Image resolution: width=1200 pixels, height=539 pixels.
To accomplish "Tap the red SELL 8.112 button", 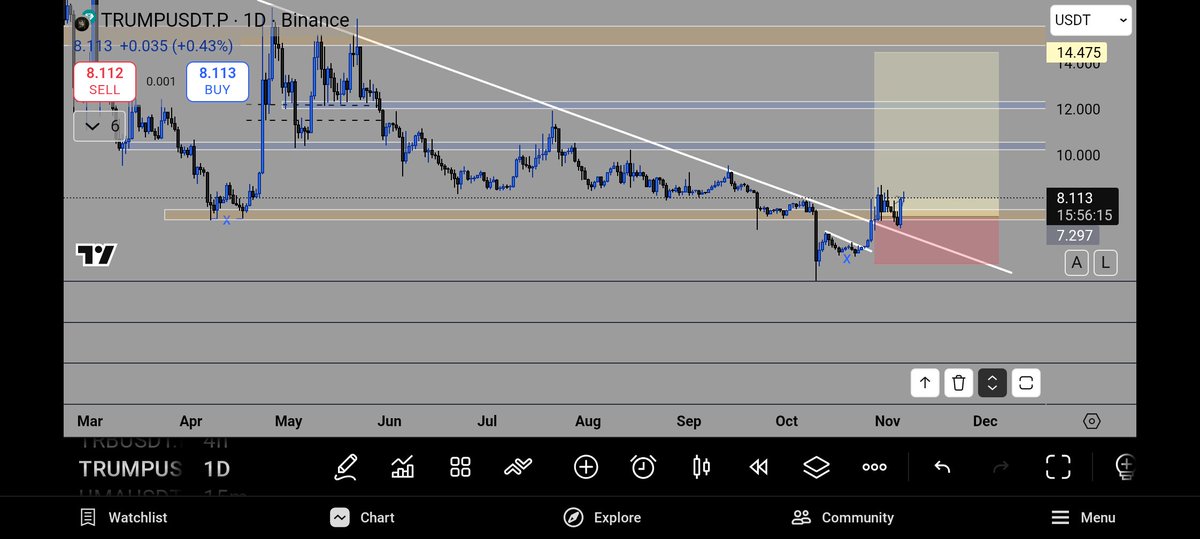I will click(x=104, y=81).
